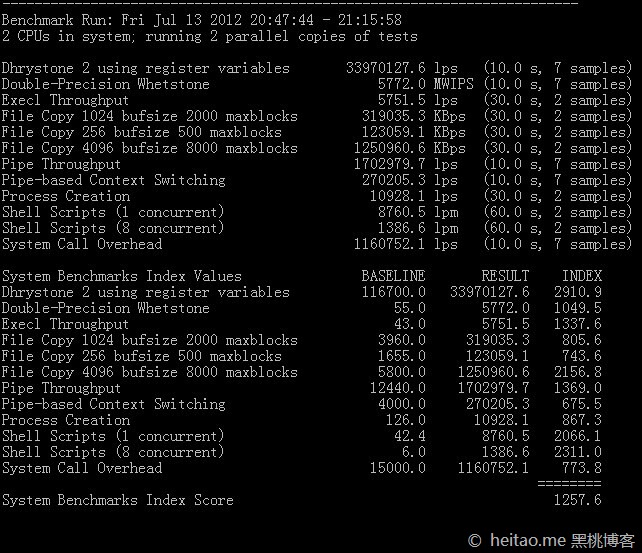Screen dimensions: 642x553
Task: Click the INDEX column header
Action: point(581,276)
